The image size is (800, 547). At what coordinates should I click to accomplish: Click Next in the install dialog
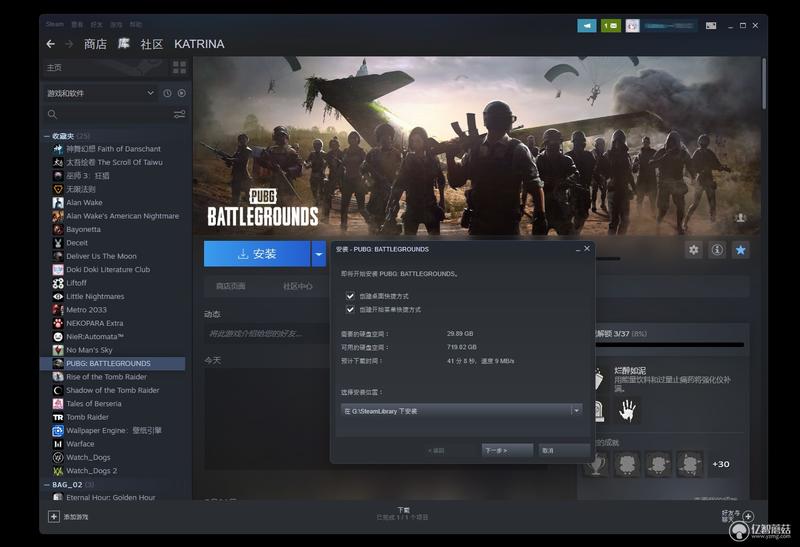coord(507,450)
